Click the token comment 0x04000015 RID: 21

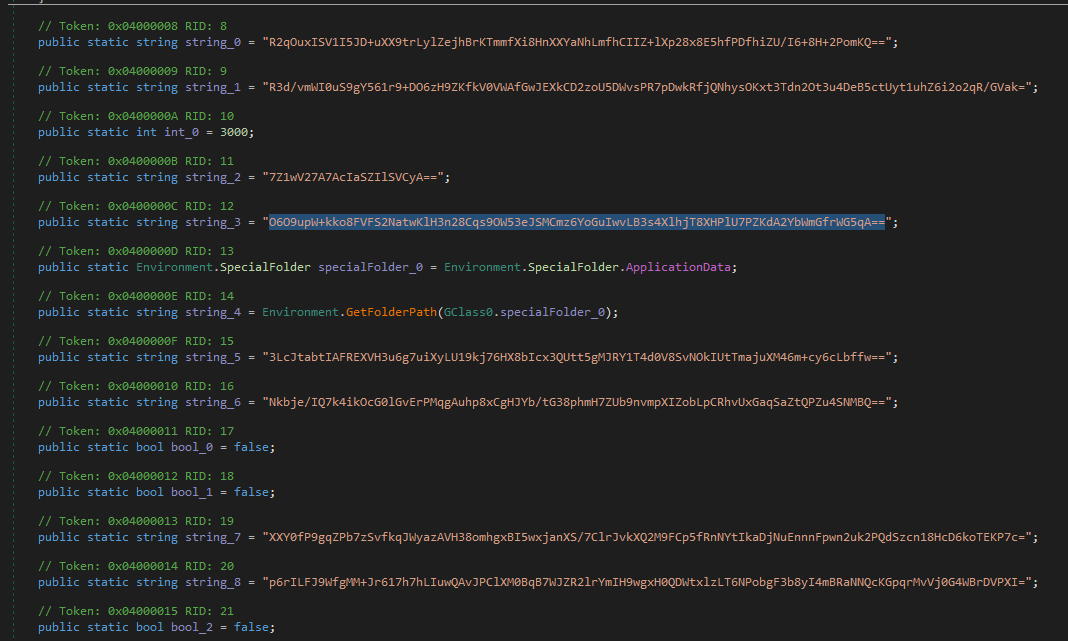[136, 610]
